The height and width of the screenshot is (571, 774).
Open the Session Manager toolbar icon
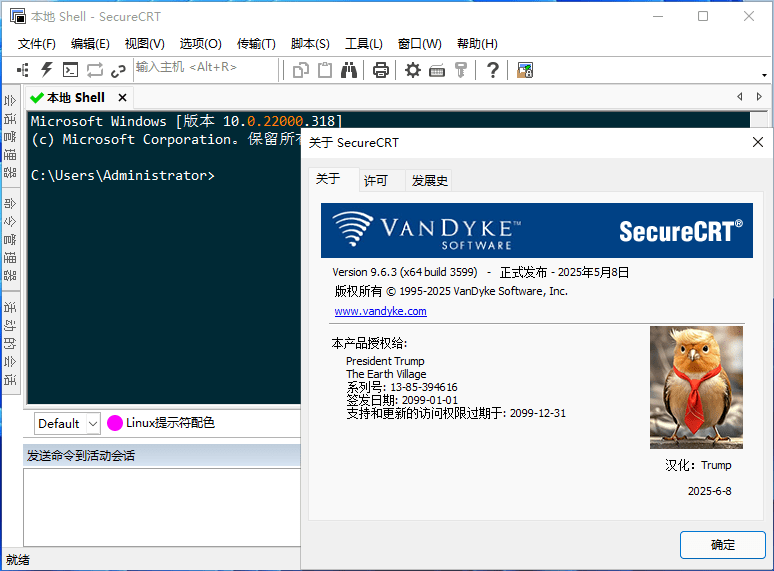click(23, 70)
